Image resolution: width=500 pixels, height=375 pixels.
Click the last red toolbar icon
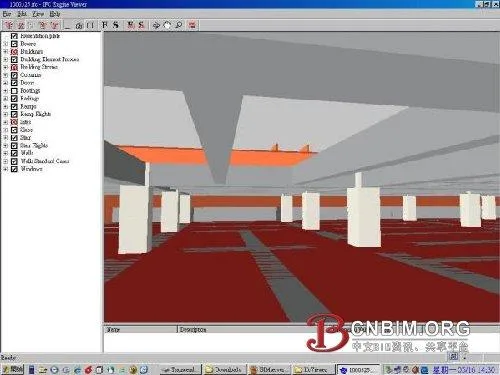coord(192,25)
